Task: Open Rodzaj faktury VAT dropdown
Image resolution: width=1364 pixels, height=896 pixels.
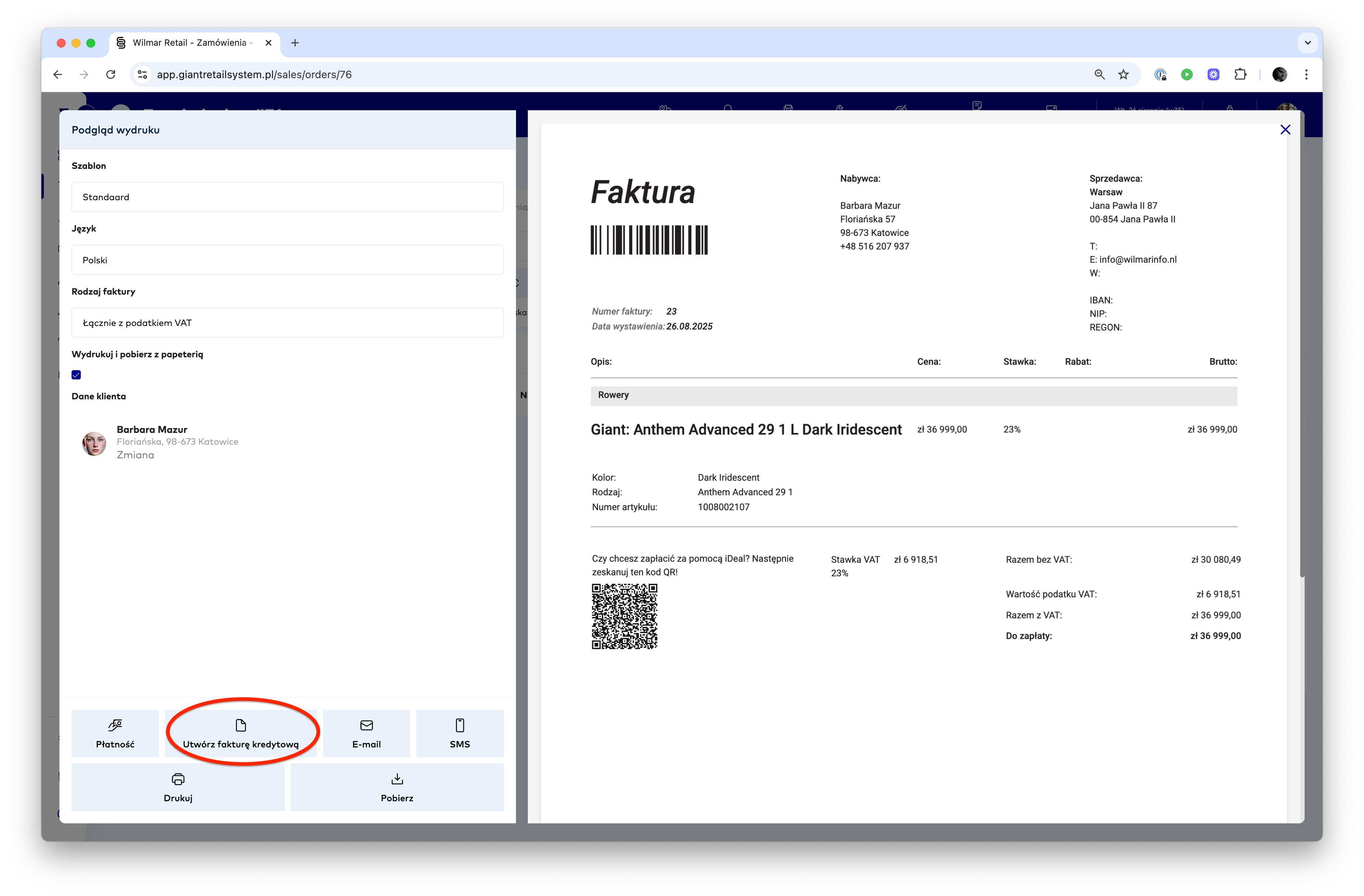Action: click(287, 323)
